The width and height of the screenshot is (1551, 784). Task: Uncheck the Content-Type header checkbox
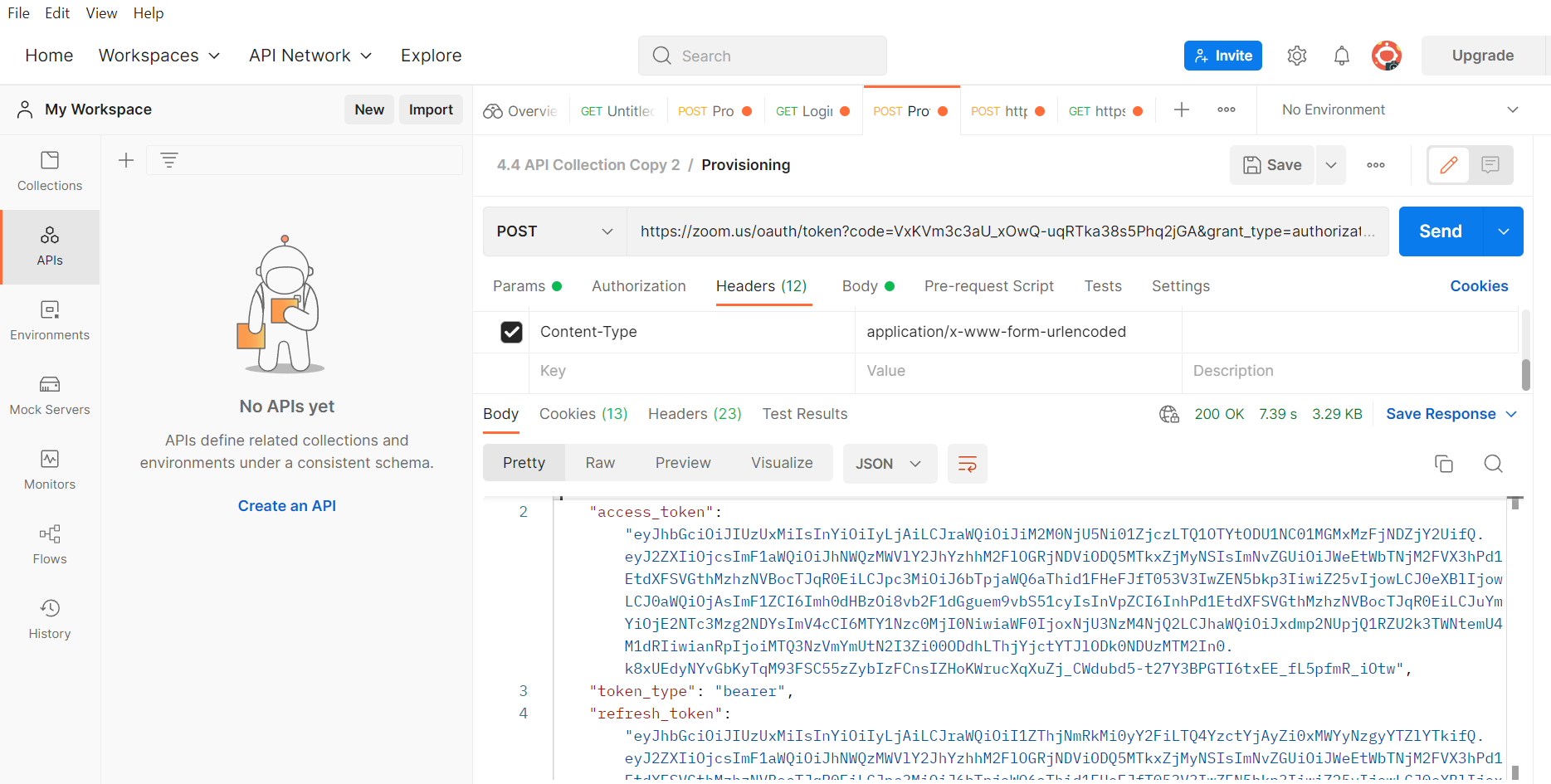(x=512, y=332)
